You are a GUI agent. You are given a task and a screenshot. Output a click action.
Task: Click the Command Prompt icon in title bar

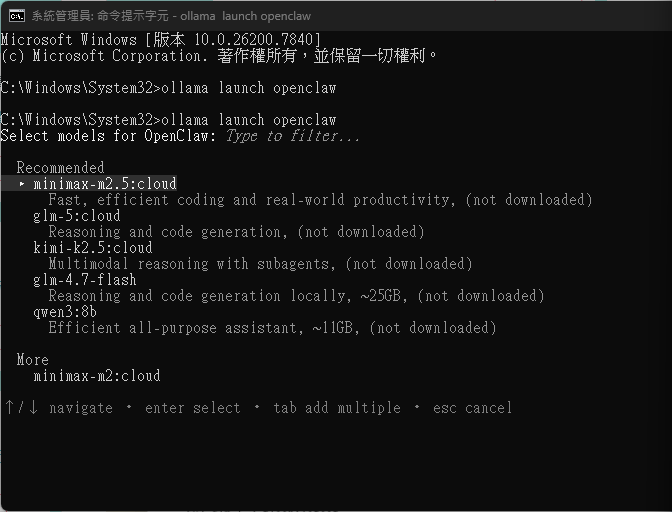coord(16,15)
